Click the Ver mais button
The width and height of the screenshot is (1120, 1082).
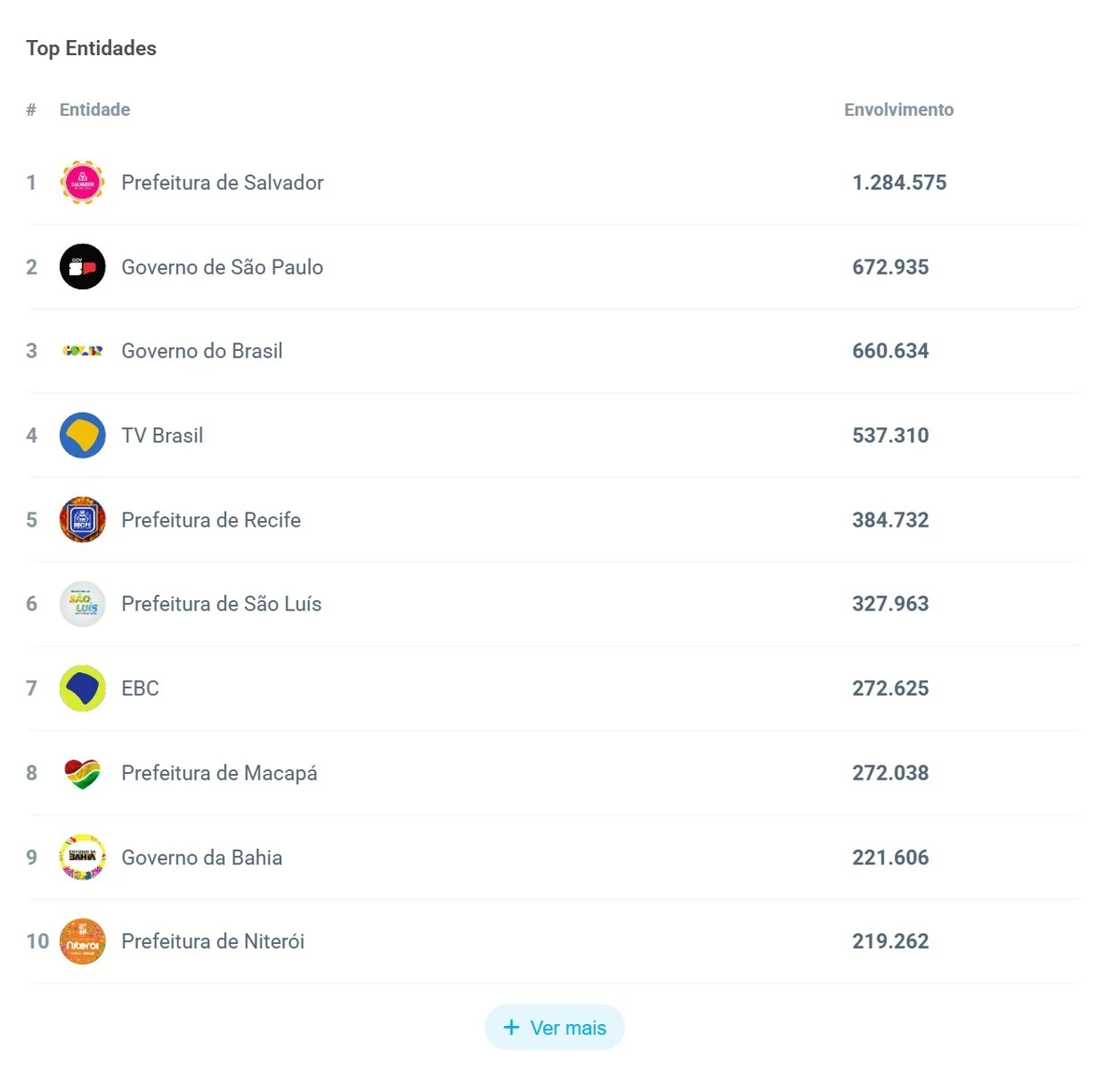[x=554, y=1027]
